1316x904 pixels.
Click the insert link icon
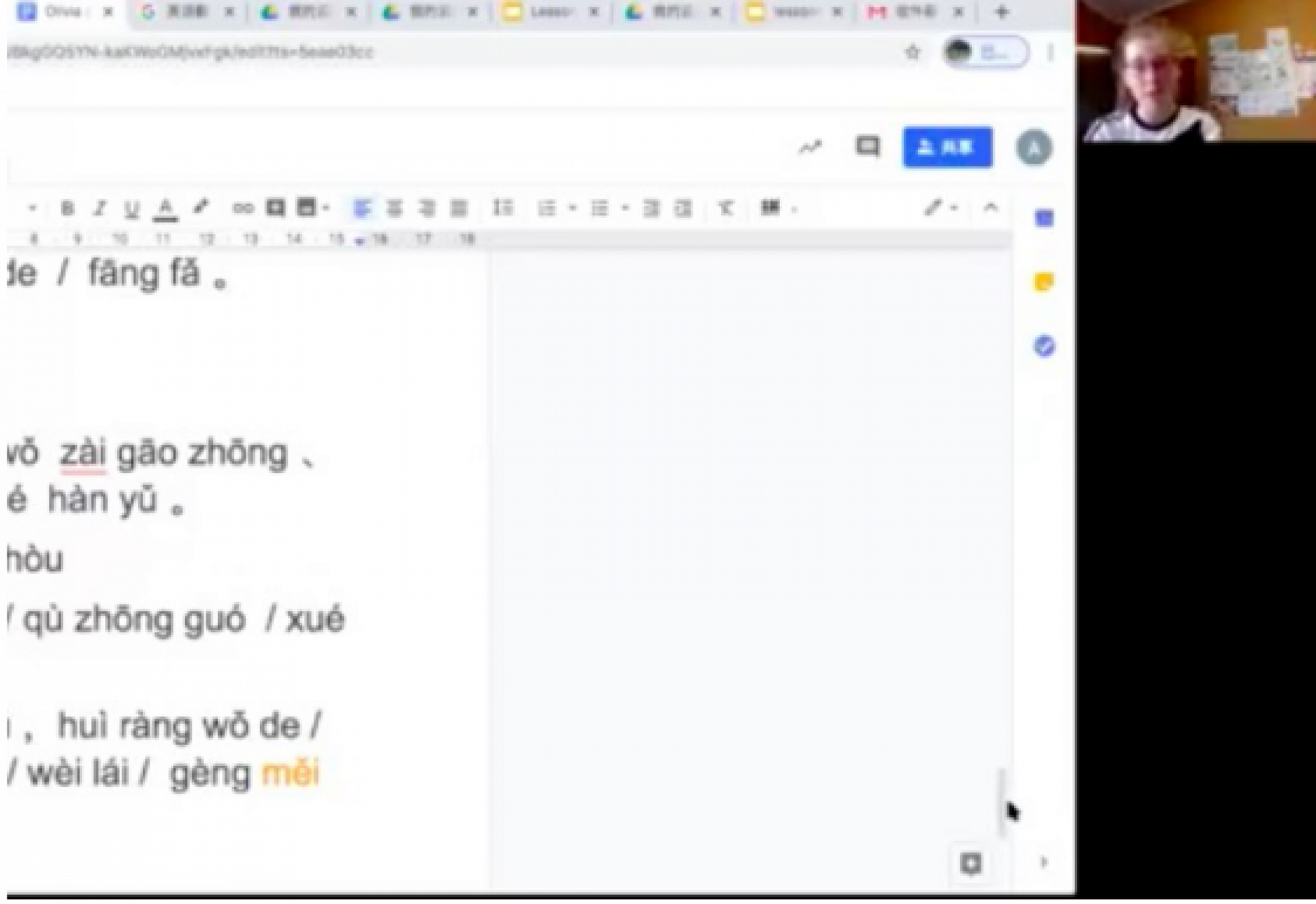coord(243,209)
